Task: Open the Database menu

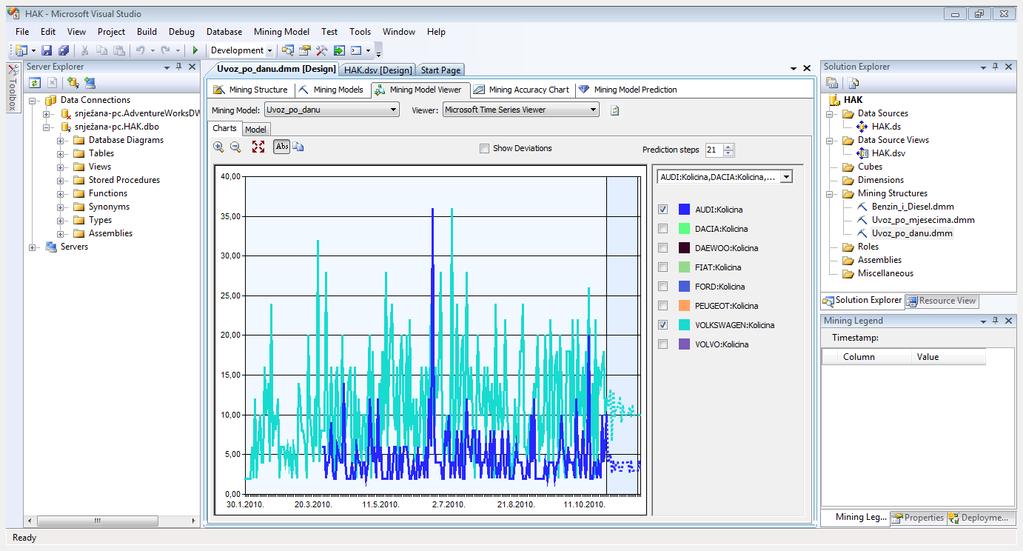Action: pyautogui.click(x=224, y=31)
